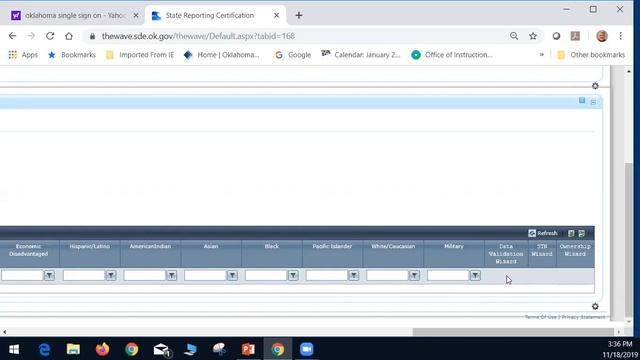Sort by White/Caucasian column header
The image size is (640, 360).
pyautogui.click(x=393, y=247)
